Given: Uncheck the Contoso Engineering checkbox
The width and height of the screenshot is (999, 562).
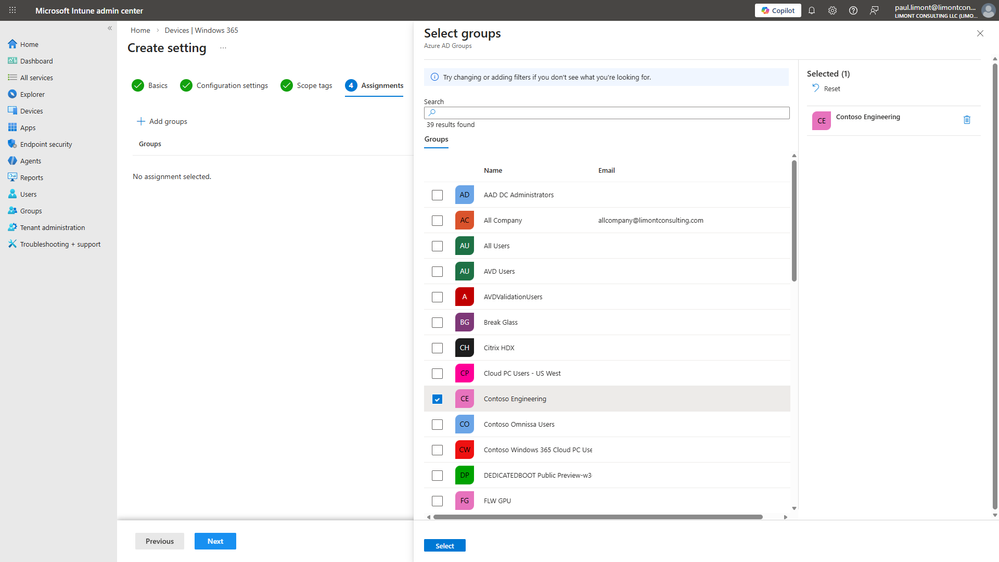Looking at the screenshot, I should [x=437, y=399].
